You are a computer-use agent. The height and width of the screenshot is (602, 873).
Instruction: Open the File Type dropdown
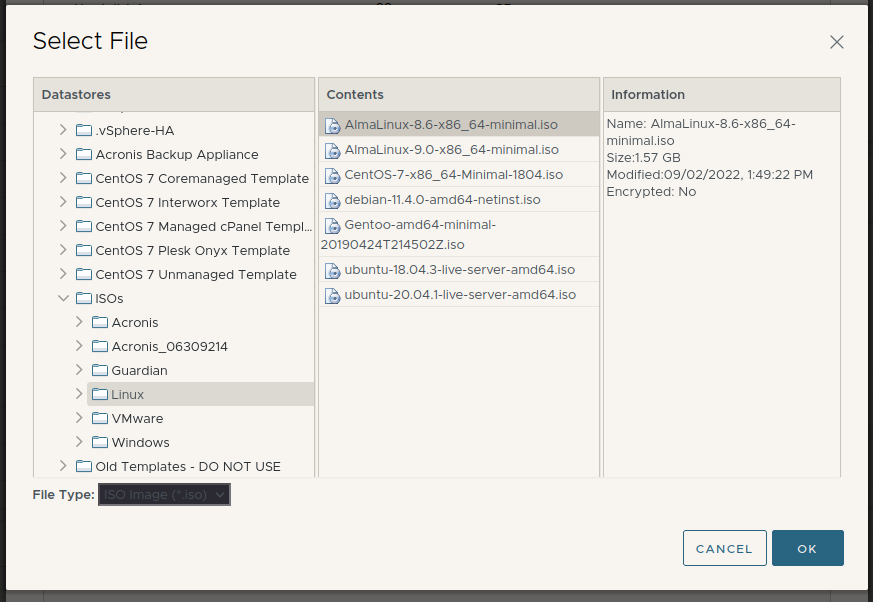pos(165,494)
